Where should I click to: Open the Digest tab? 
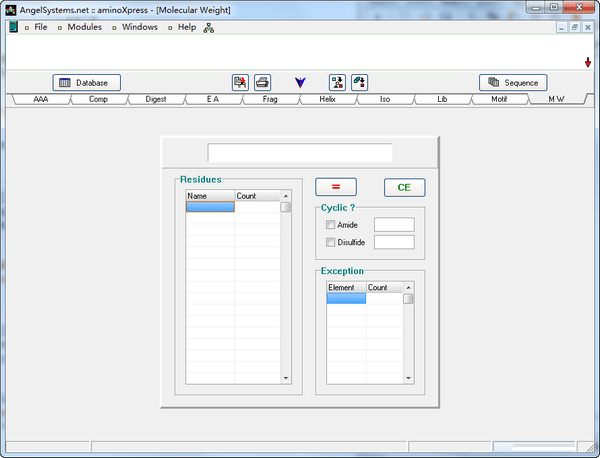click(155, 100)
